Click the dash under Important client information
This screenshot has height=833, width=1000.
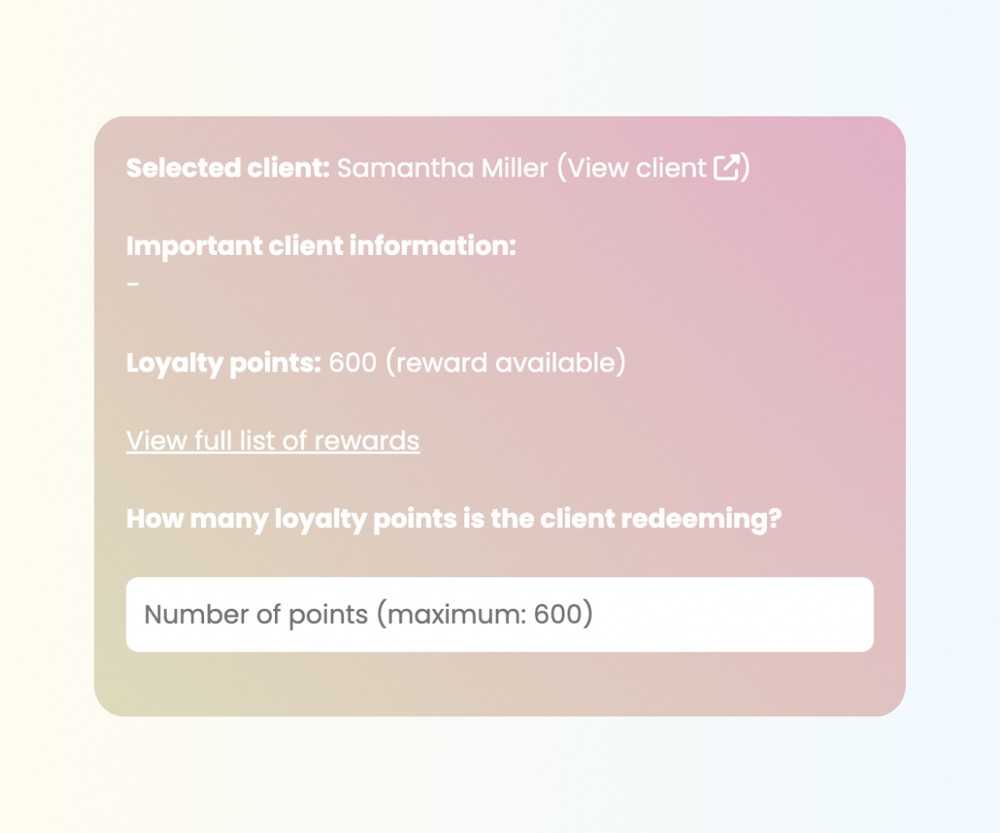point(133,284)
